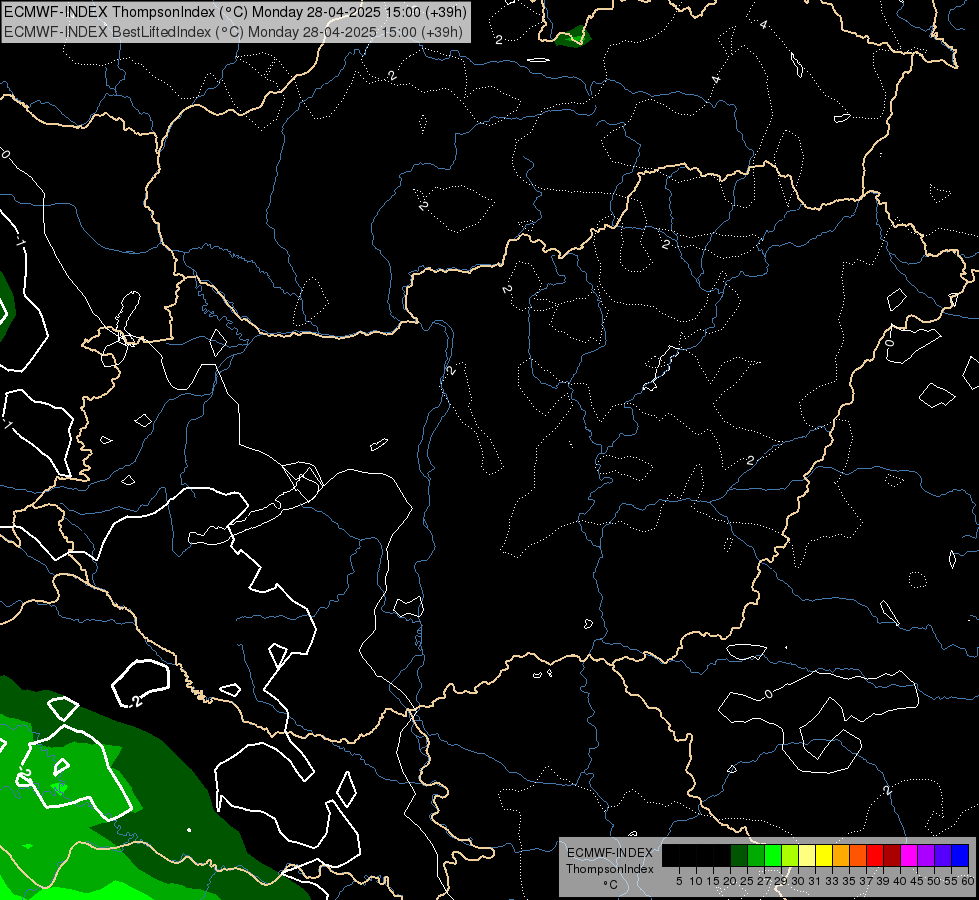Screen dimensions: 979x900
Task: Select the blue 55–60 legend swatch
Action: coord(961,855)
